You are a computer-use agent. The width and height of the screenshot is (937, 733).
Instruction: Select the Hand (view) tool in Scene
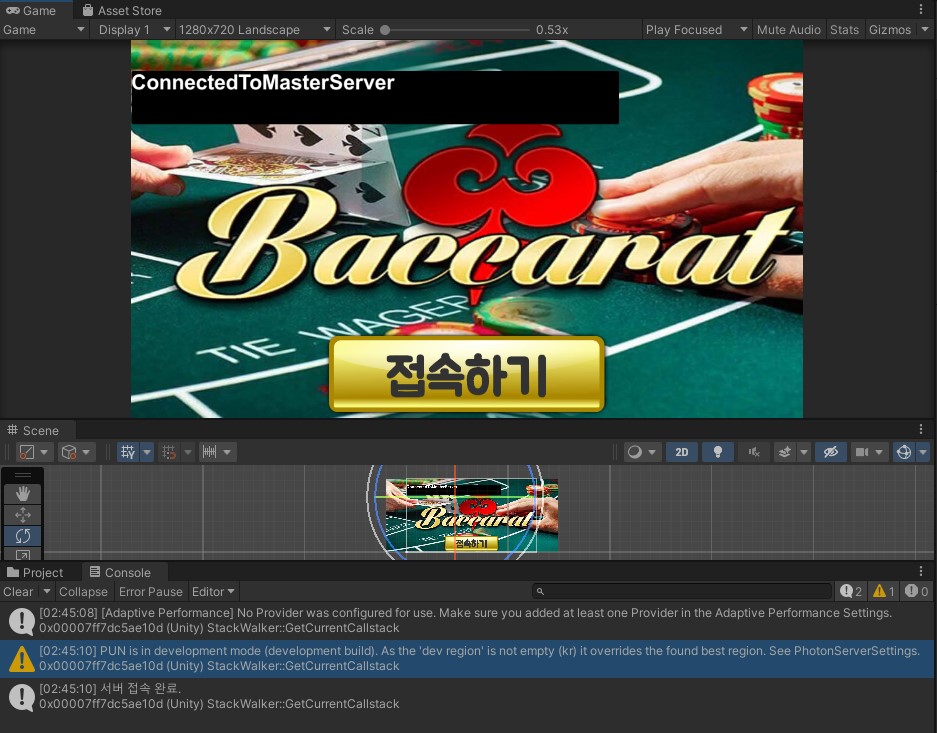(23, 494)
